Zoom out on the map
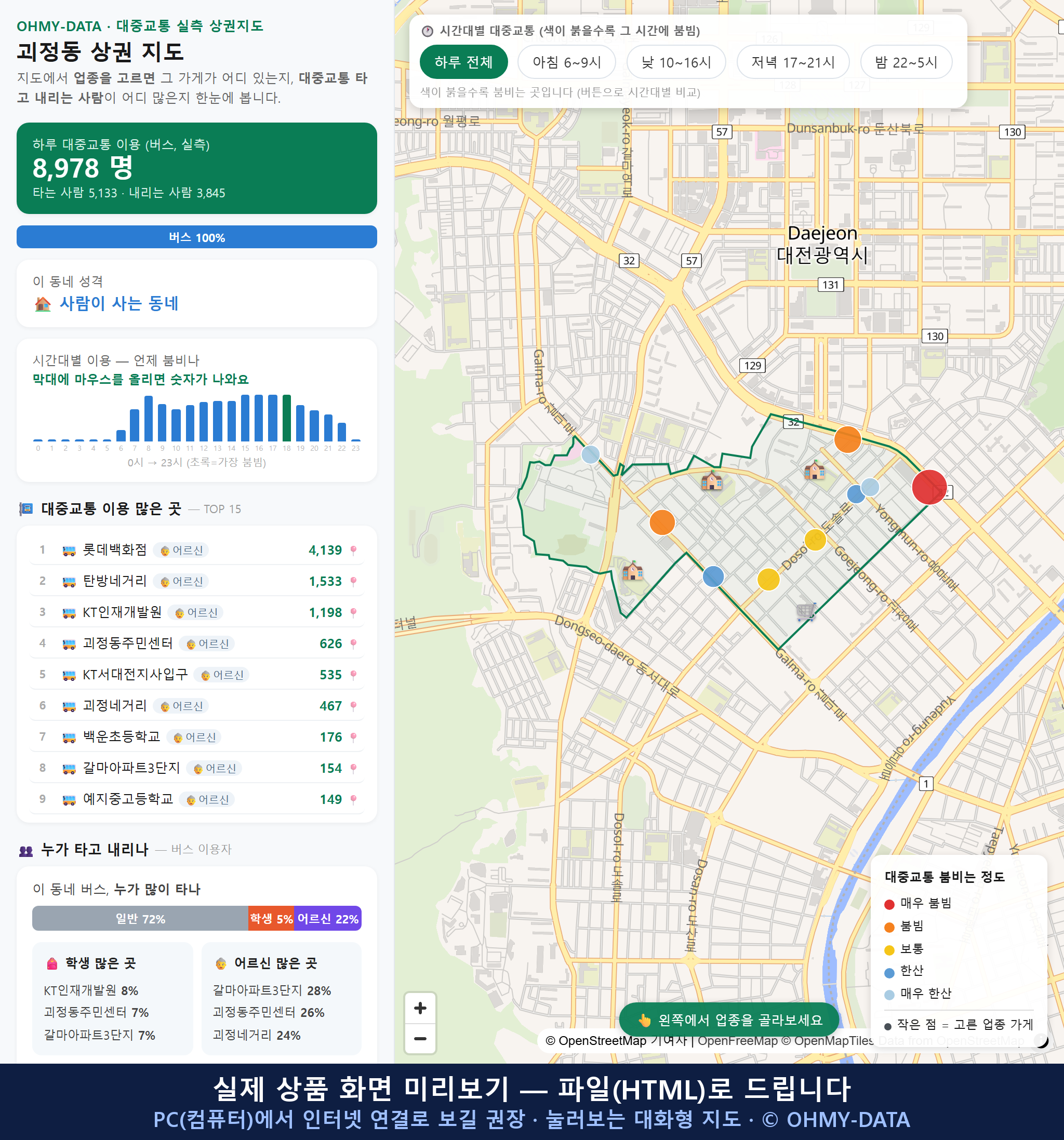Screen dimensions: 1064x1140 pos(420,1039)
